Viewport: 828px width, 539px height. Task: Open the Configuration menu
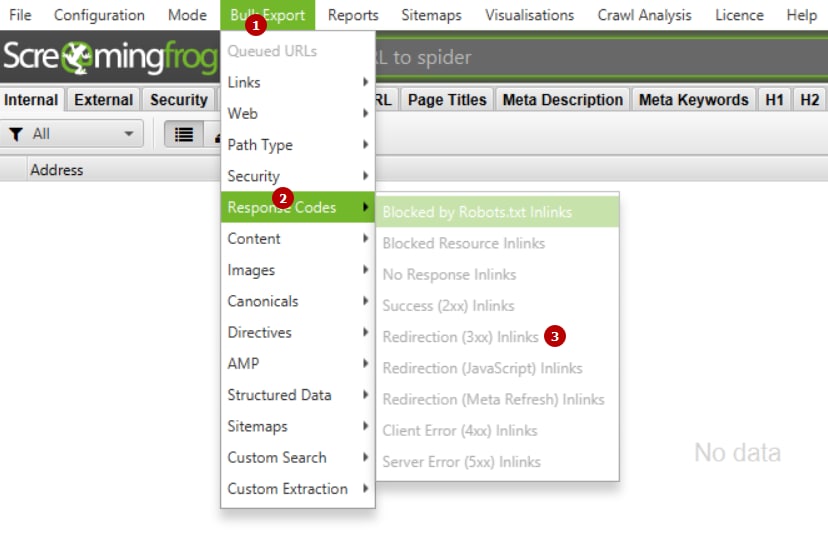[x=99, y=15]
